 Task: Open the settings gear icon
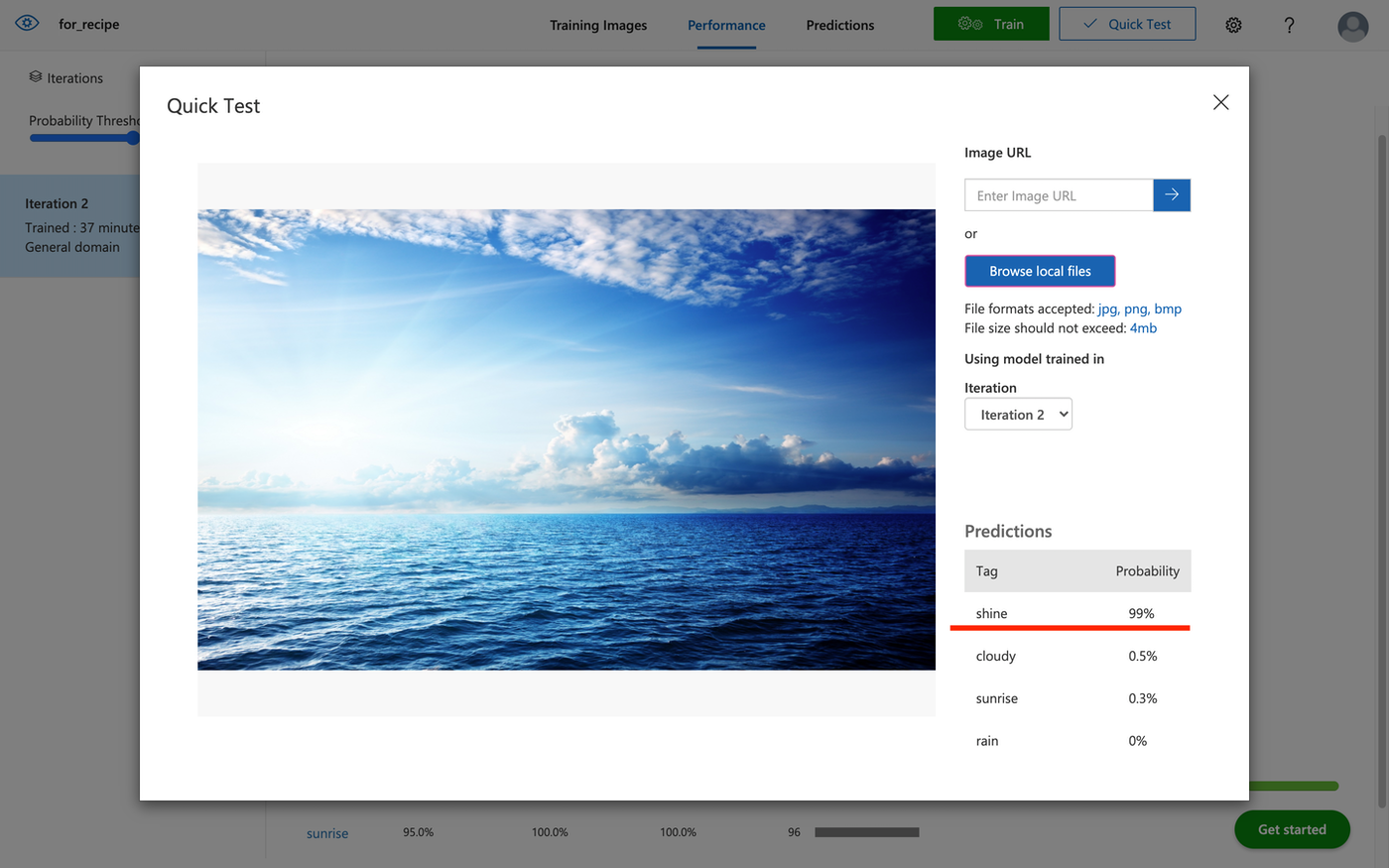pyautogui.click(x=1233, y=25)
